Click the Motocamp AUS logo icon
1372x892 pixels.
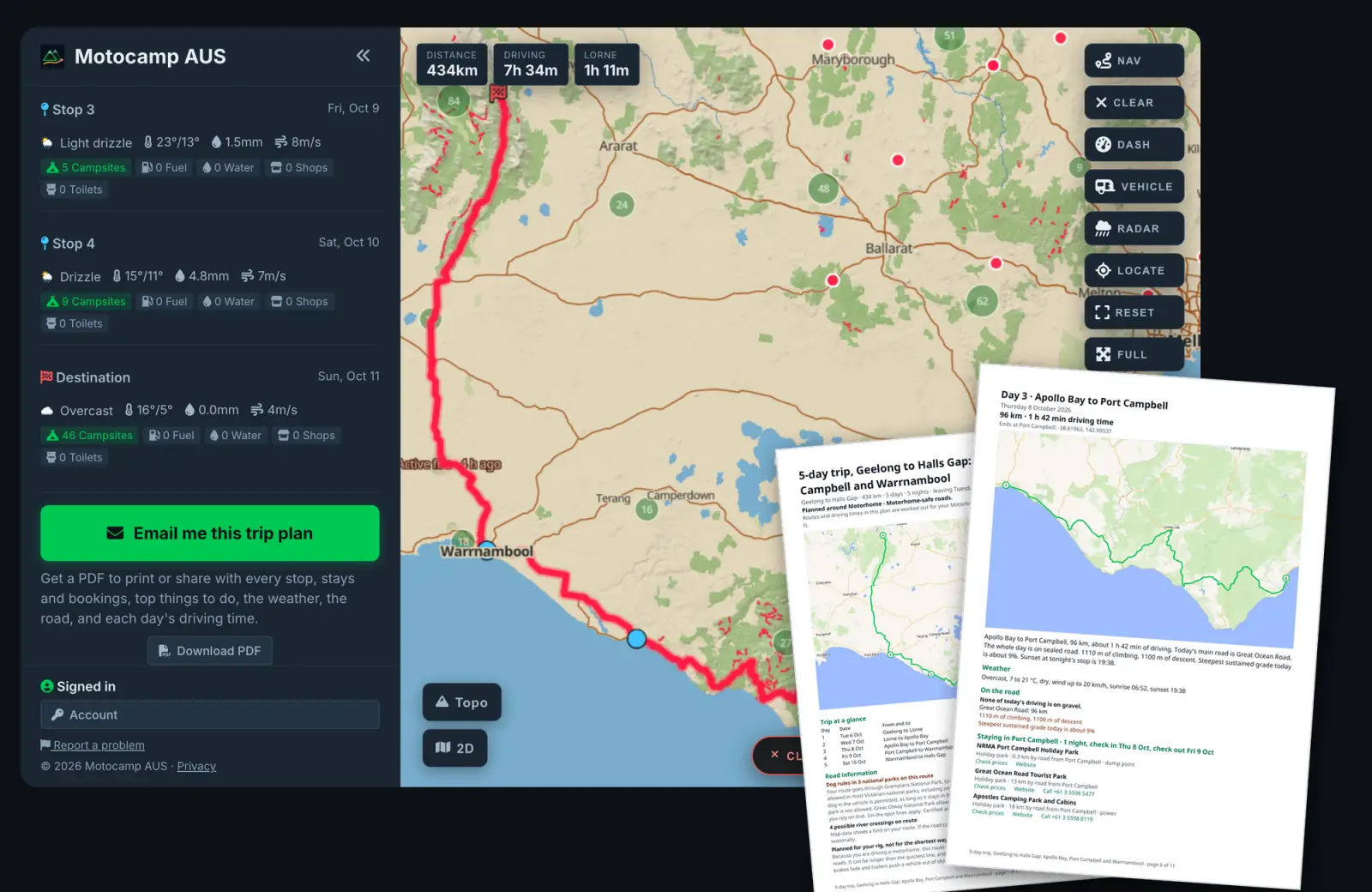pos(52,57)
